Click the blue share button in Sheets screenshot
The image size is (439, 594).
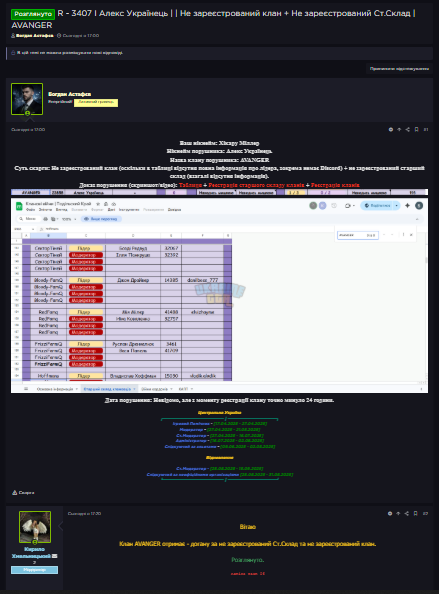(x=380, y=206)
